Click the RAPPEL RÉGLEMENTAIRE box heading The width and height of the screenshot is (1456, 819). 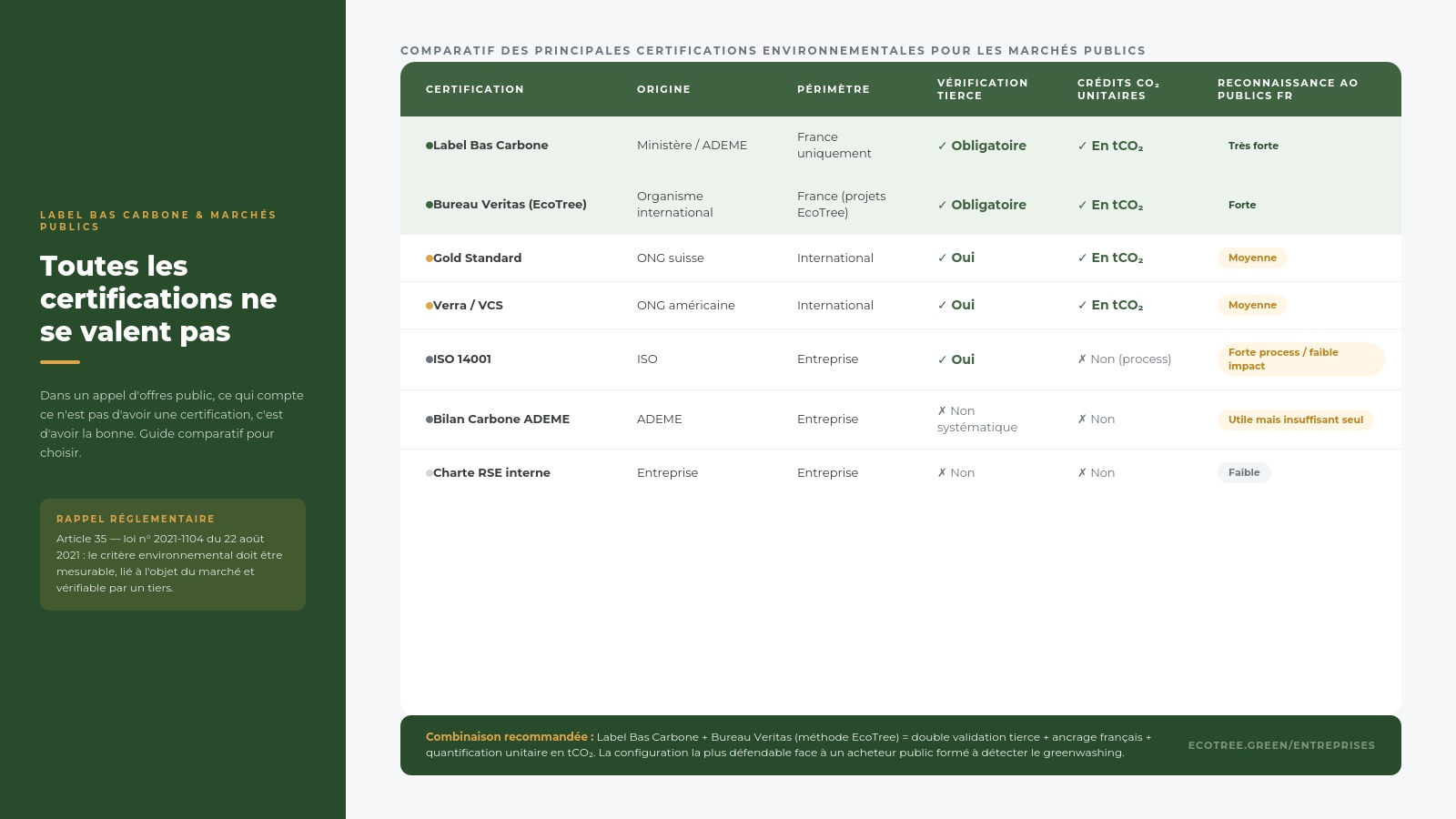tap(136, 519)
